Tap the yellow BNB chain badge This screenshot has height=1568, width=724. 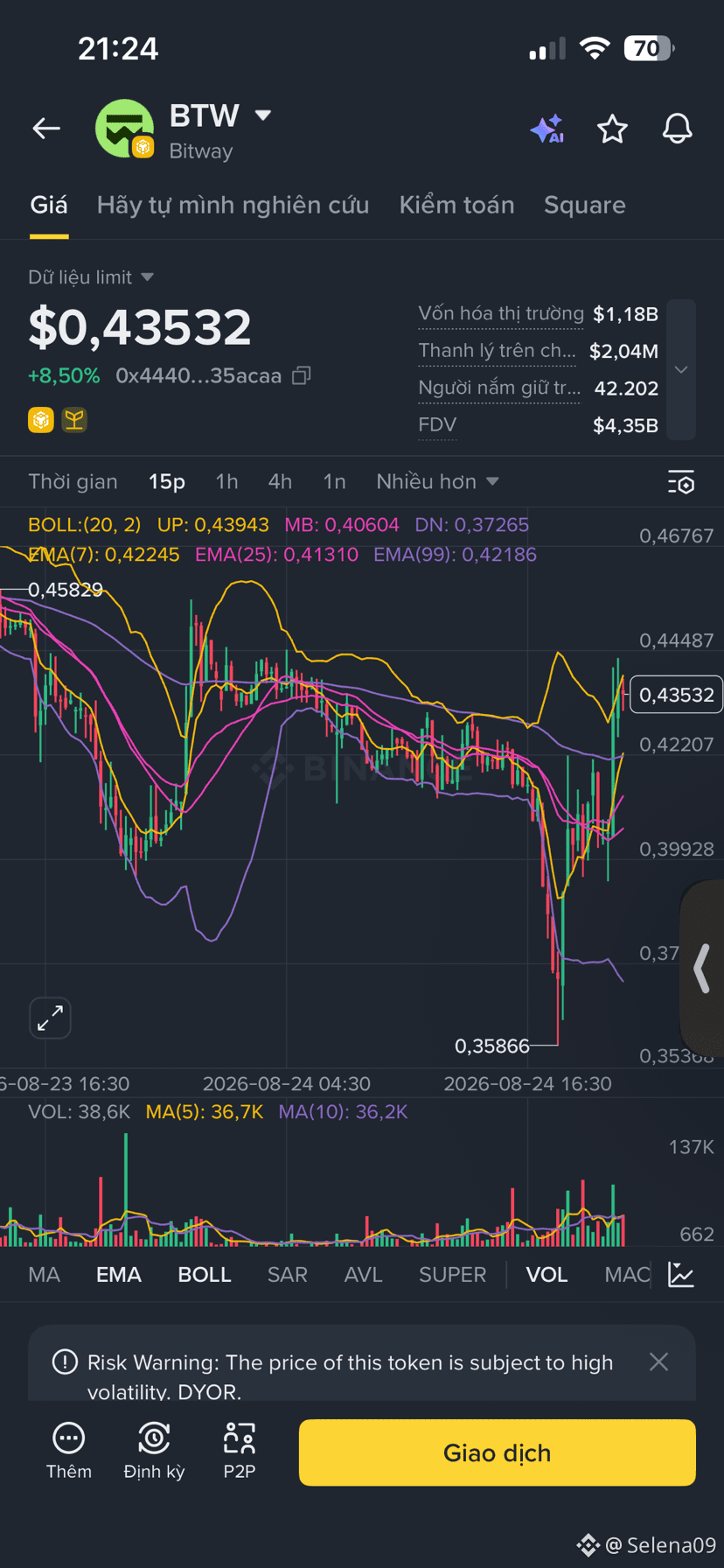click(x=41, y=420)
